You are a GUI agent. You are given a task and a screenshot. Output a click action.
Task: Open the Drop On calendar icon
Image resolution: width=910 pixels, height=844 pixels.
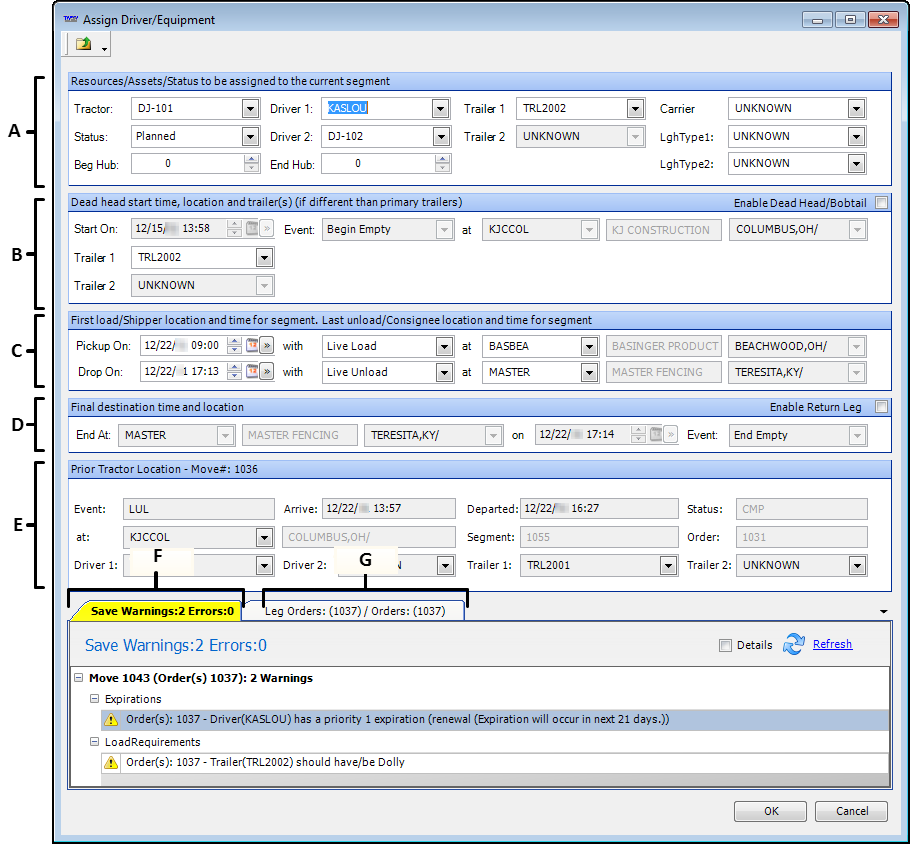(x=252, y=372)
